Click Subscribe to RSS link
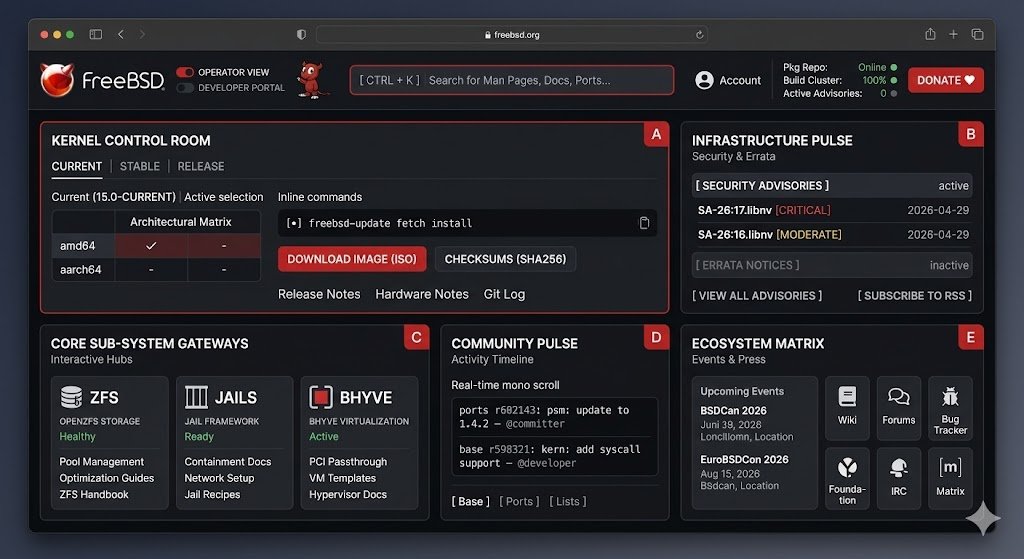 (914, 296)
